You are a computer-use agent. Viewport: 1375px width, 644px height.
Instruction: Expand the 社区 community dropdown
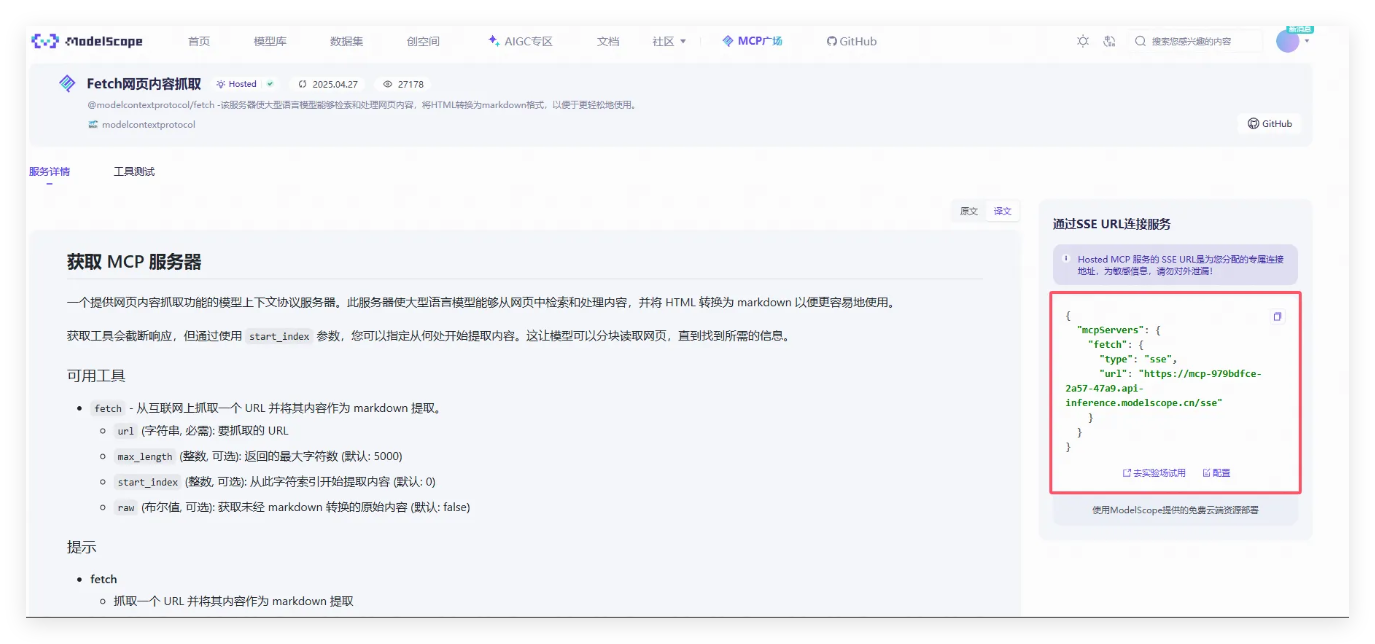coord(669,41)
